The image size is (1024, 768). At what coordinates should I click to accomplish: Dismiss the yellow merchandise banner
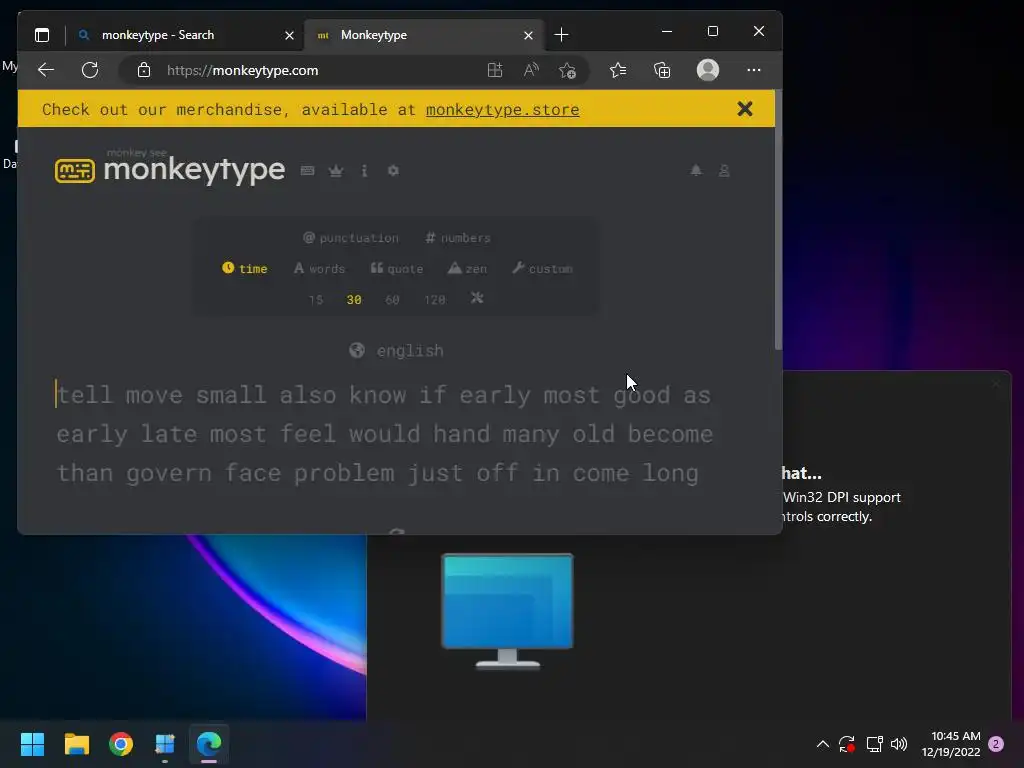click(744, 109)
